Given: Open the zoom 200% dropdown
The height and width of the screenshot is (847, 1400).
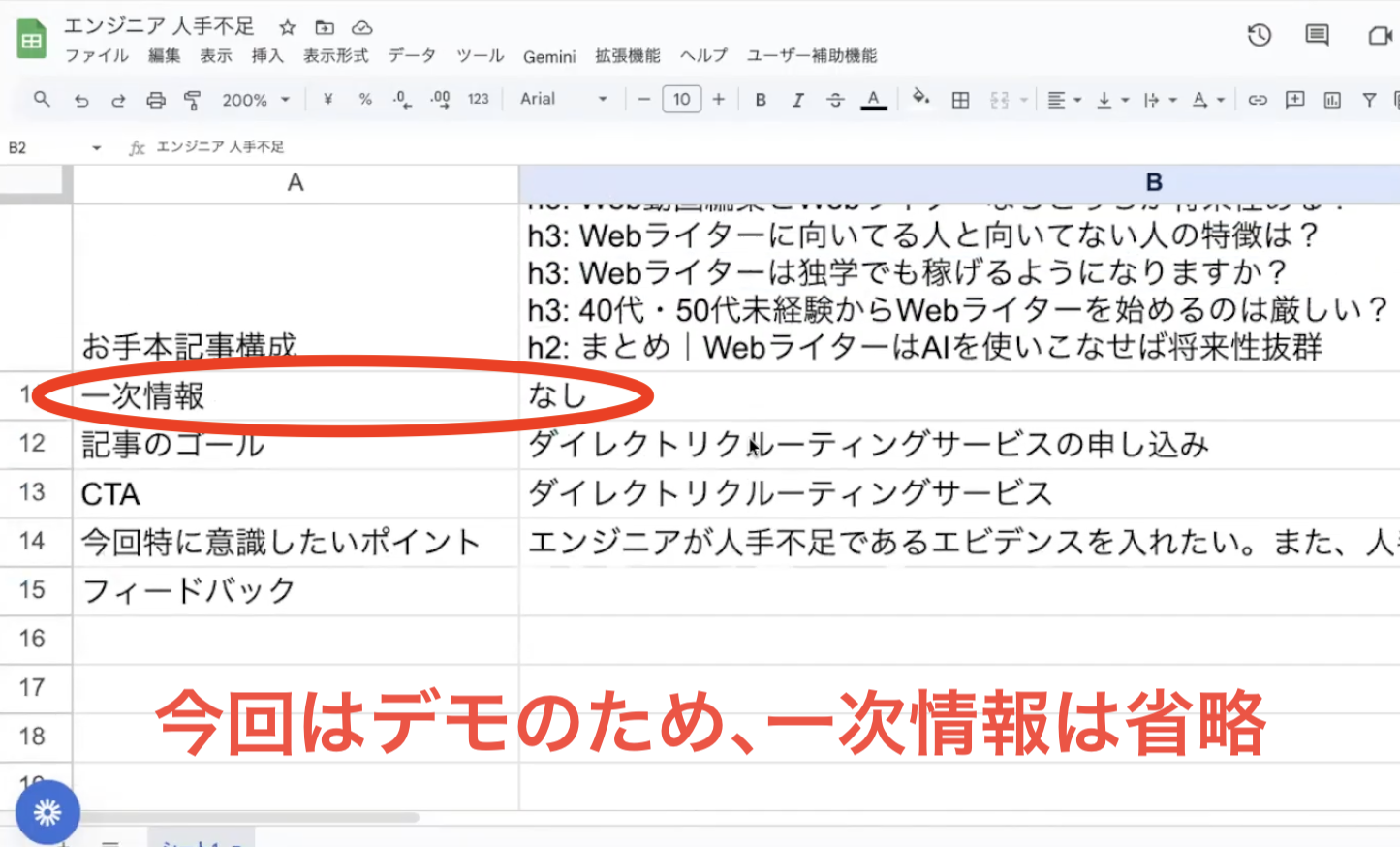Looking at the screenshot, I should click(256, 100).
